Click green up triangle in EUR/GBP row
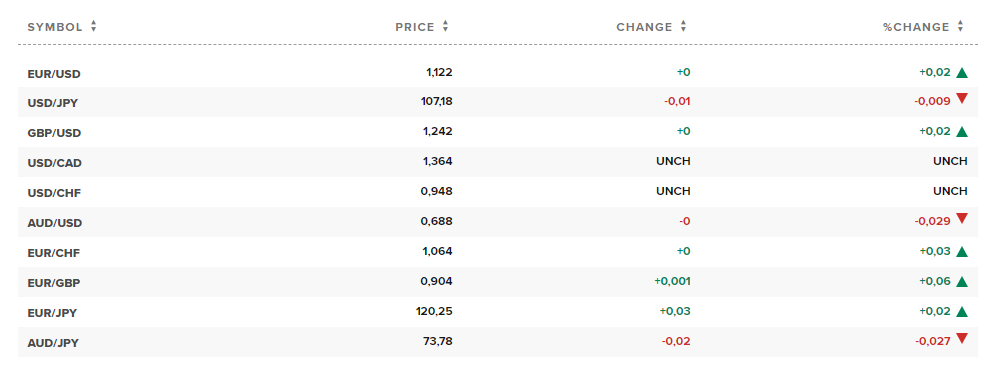 962,282
